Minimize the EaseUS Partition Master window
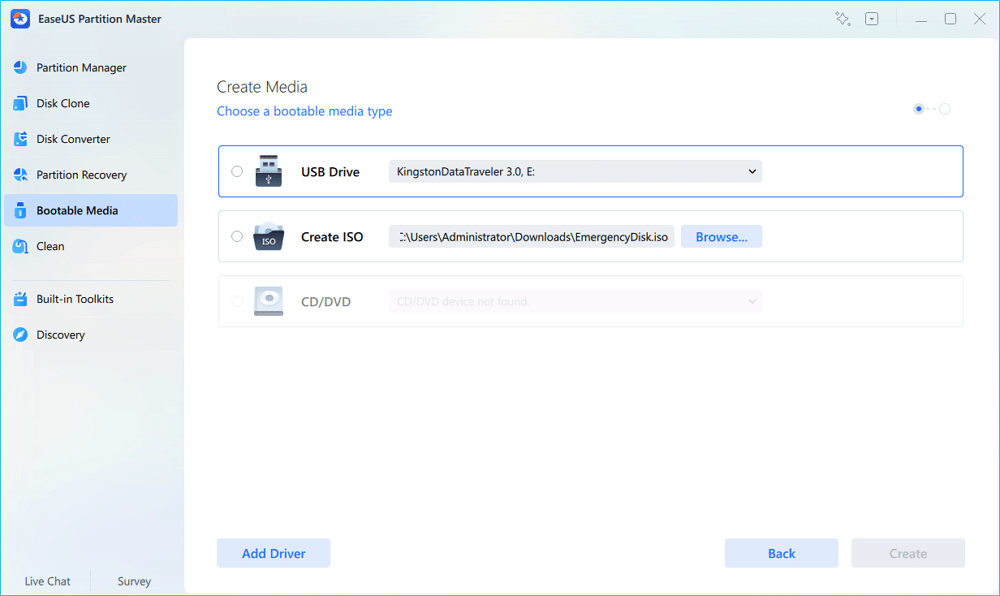This screenshot has height=596, width=1000. click(x=921, y=19)
